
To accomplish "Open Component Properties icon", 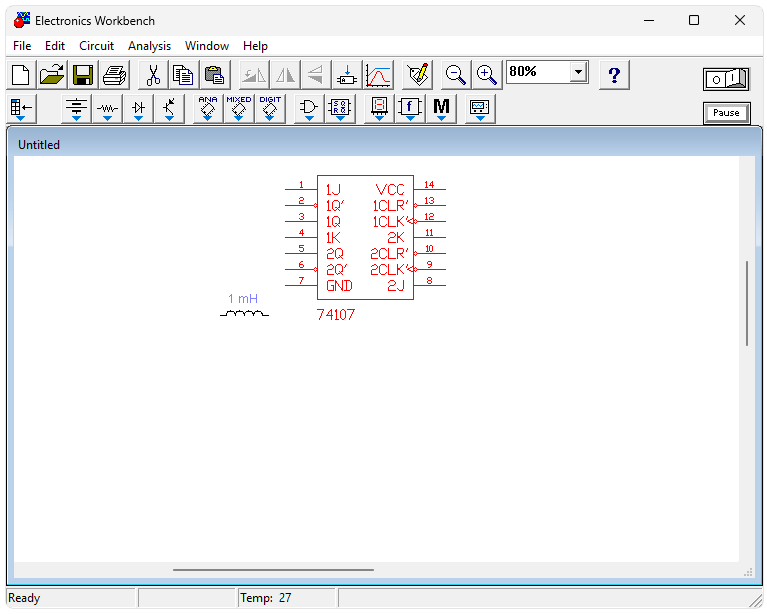I will pyautogui.click(x=418, y=75).
